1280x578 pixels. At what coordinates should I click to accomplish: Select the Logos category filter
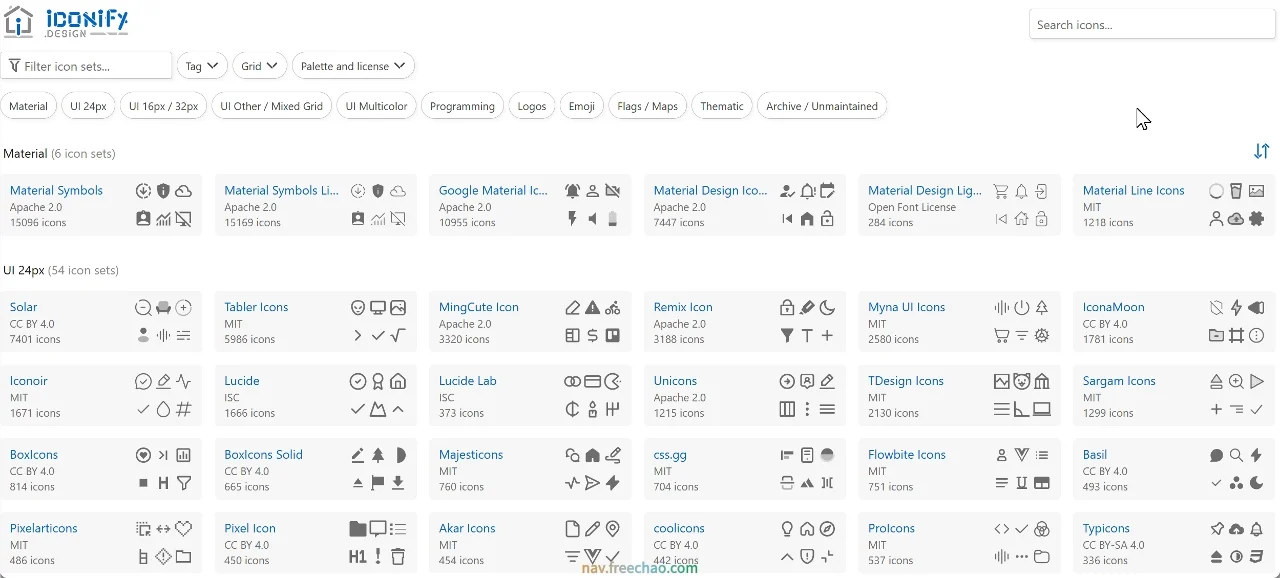[532, 106]
